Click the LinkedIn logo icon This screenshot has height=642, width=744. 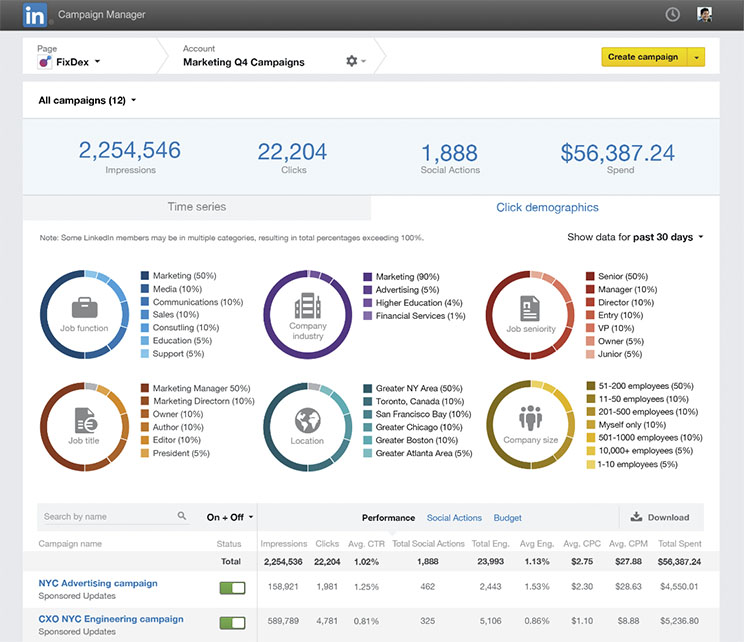[35, 15]
